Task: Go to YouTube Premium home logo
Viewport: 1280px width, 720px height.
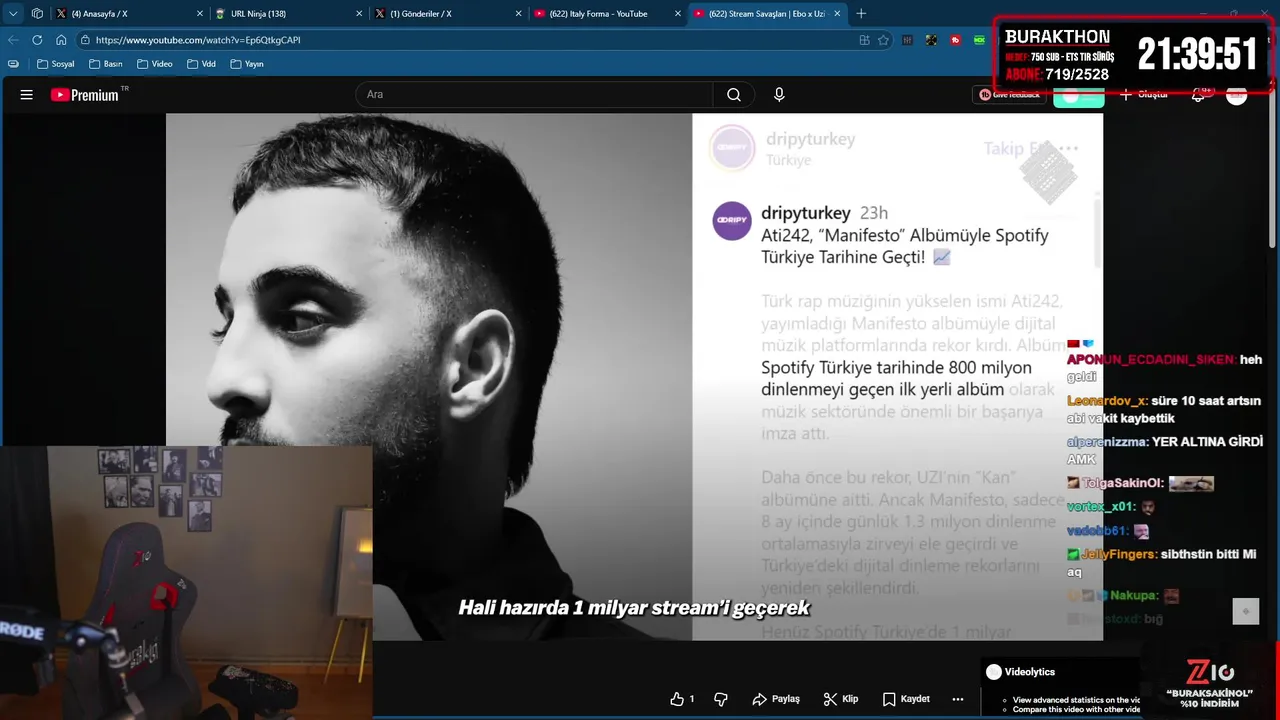Action: coord(85,95)
